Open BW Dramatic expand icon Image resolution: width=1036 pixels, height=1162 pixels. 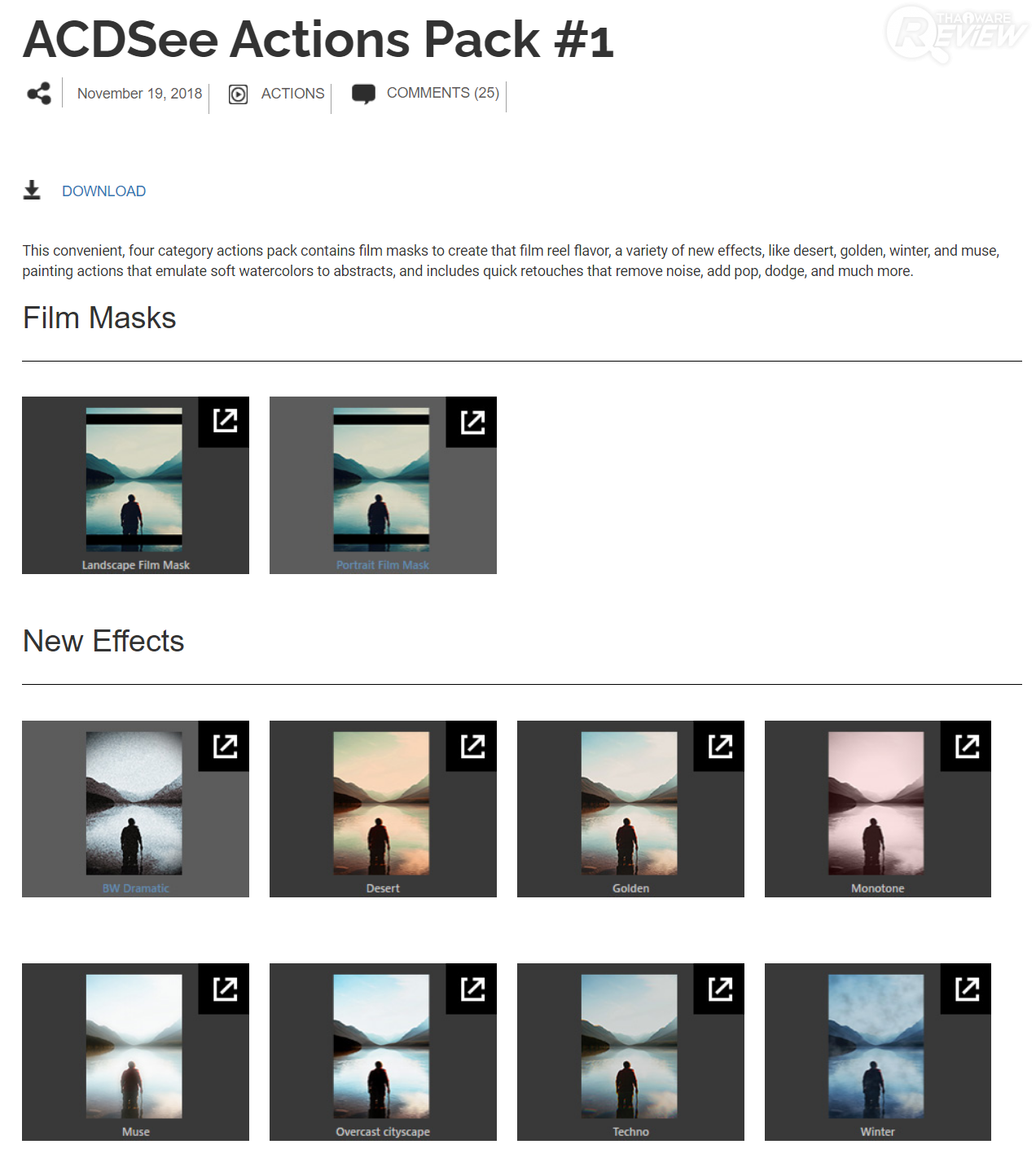click(224, 746)
